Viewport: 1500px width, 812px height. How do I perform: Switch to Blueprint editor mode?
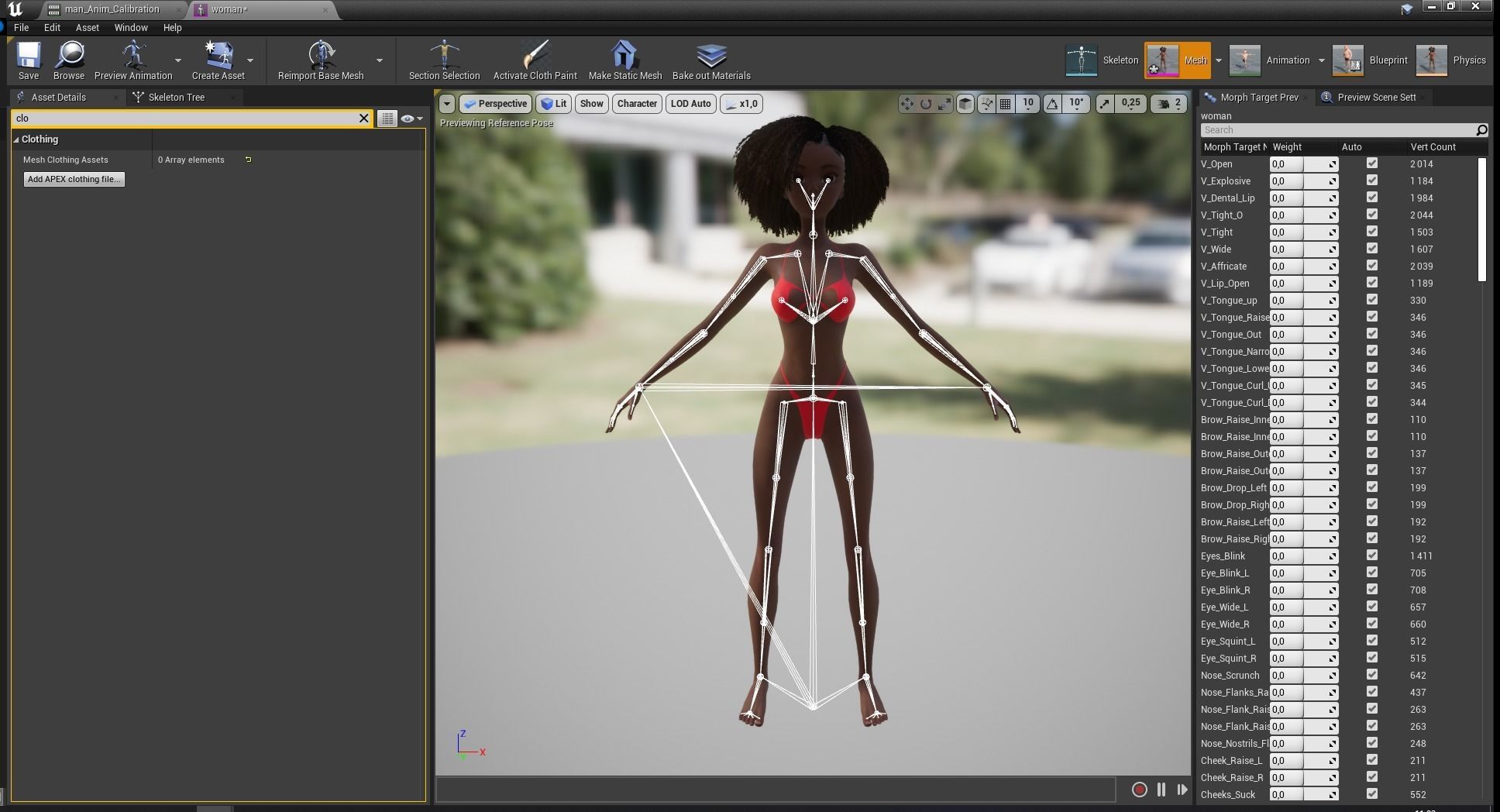[1370, 60]
